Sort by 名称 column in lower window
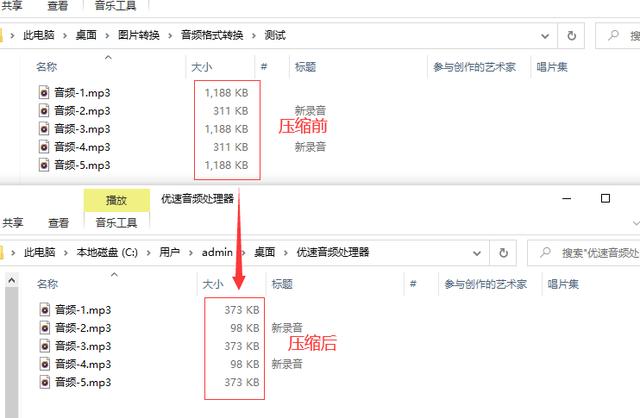 47,284
